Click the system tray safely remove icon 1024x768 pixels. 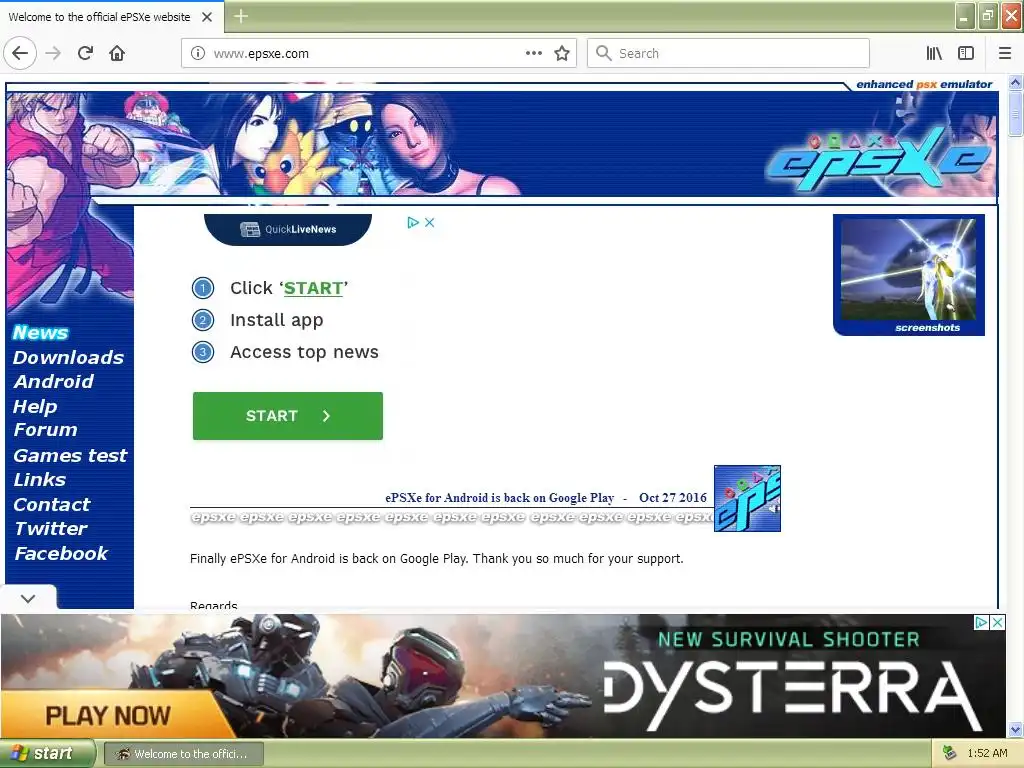pyautogui.click(x=949, y=753)
